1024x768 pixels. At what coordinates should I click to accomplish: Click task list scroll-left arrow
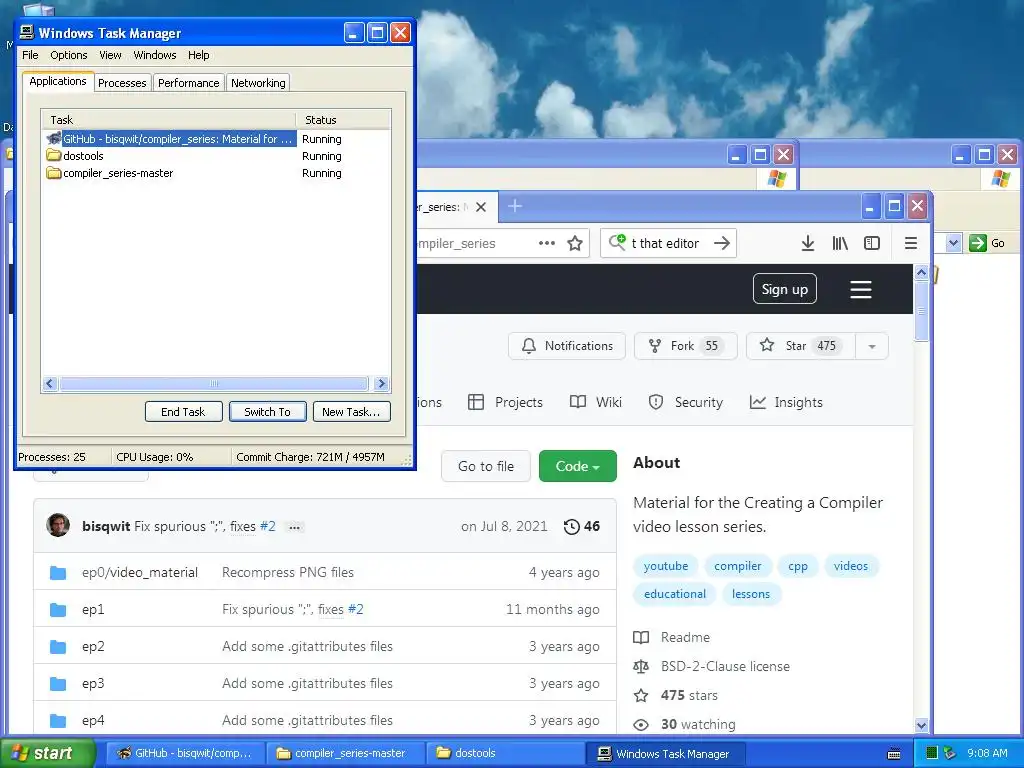pos(50,384)
